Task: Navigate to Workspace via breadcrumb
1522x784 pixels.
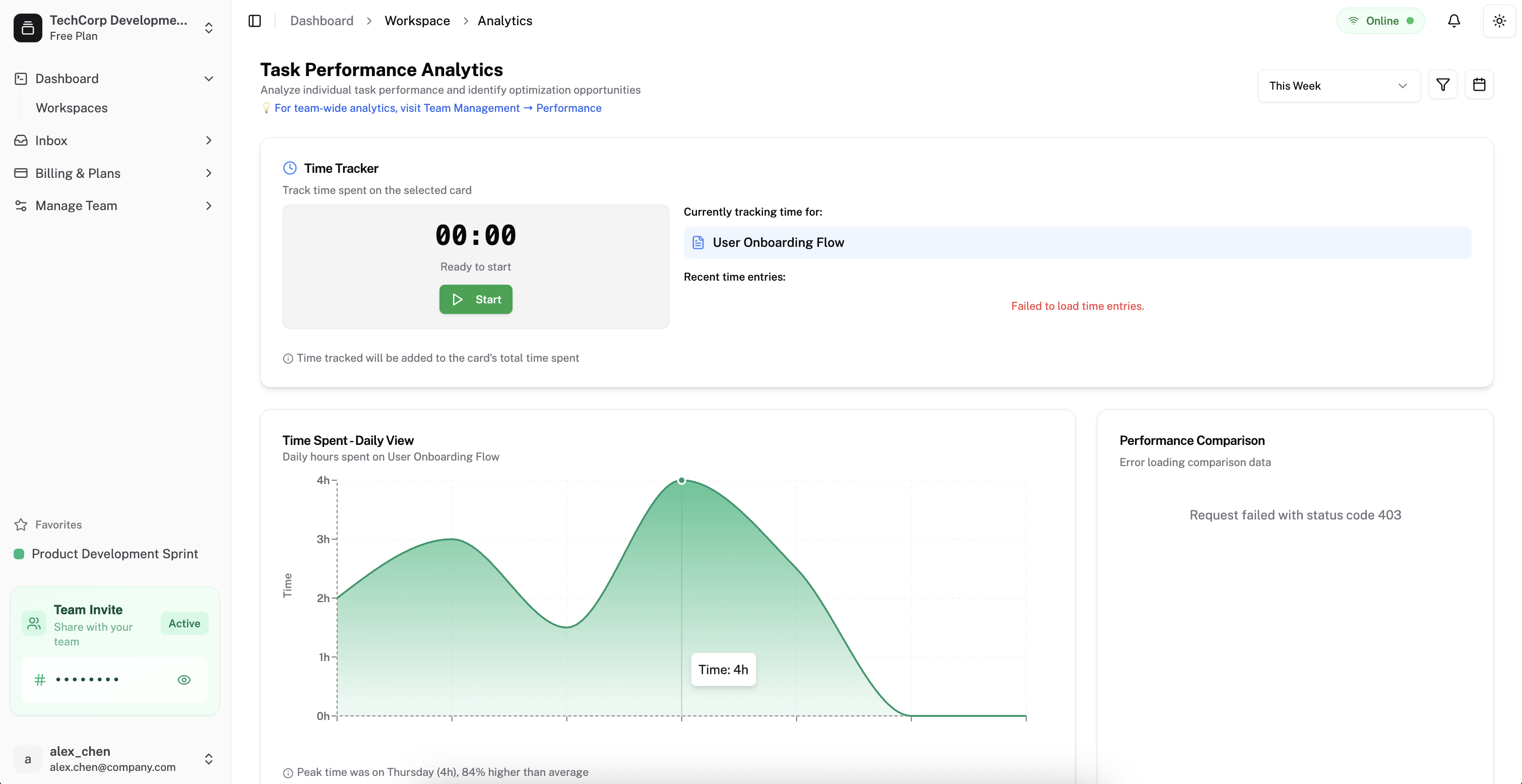Action: [417, 20]
